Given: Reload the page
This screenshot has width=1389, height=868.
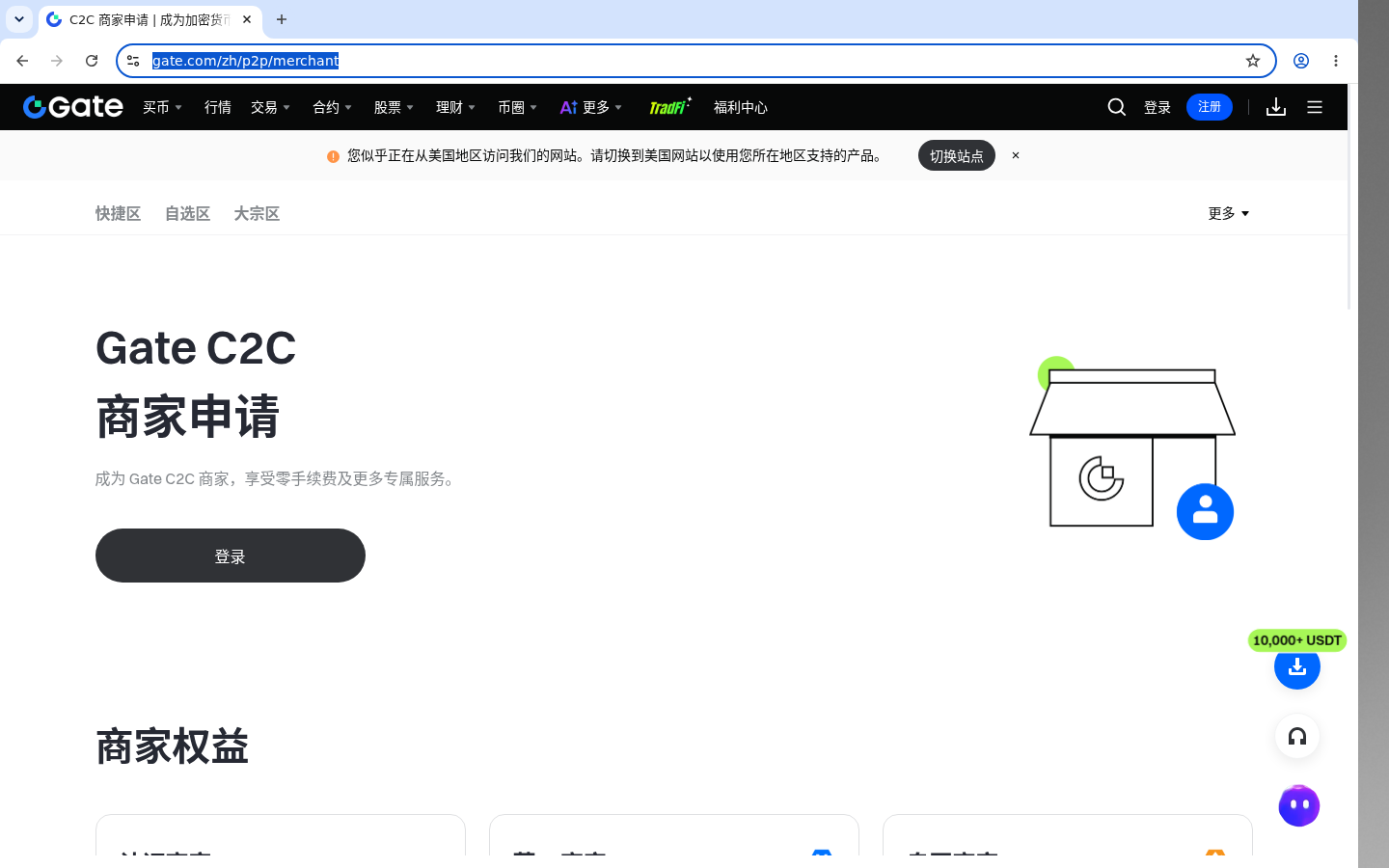Looking at the screenshot, I should pos(92,61).
